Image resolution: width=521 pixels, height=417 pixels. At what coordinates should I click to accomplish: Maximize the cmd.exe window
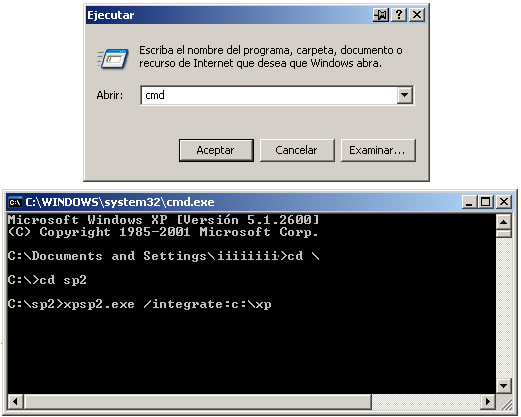click(x=486, y=202)
